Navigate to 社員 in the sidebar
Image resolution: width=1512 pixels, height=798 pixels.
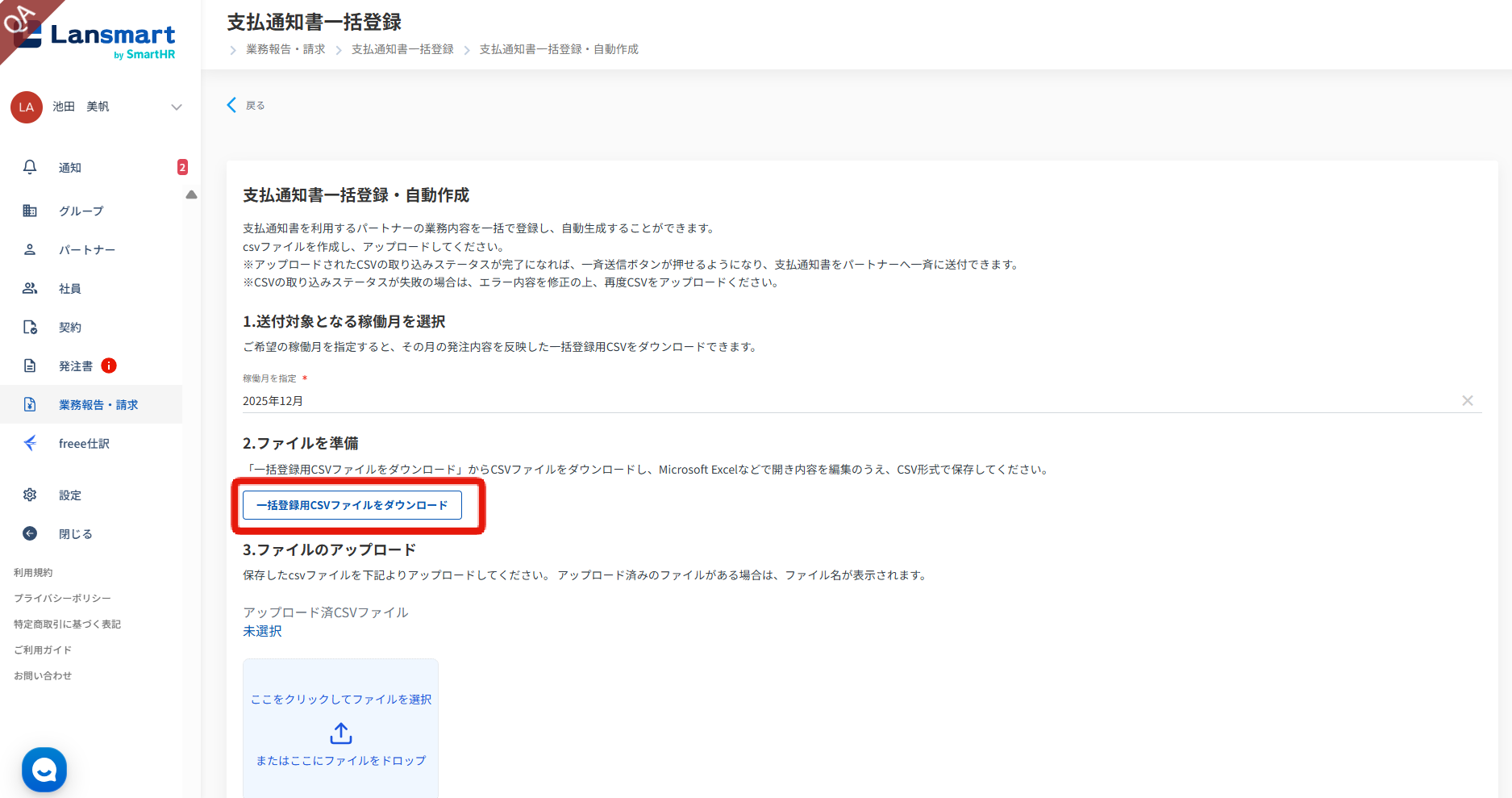coord(70,289)
